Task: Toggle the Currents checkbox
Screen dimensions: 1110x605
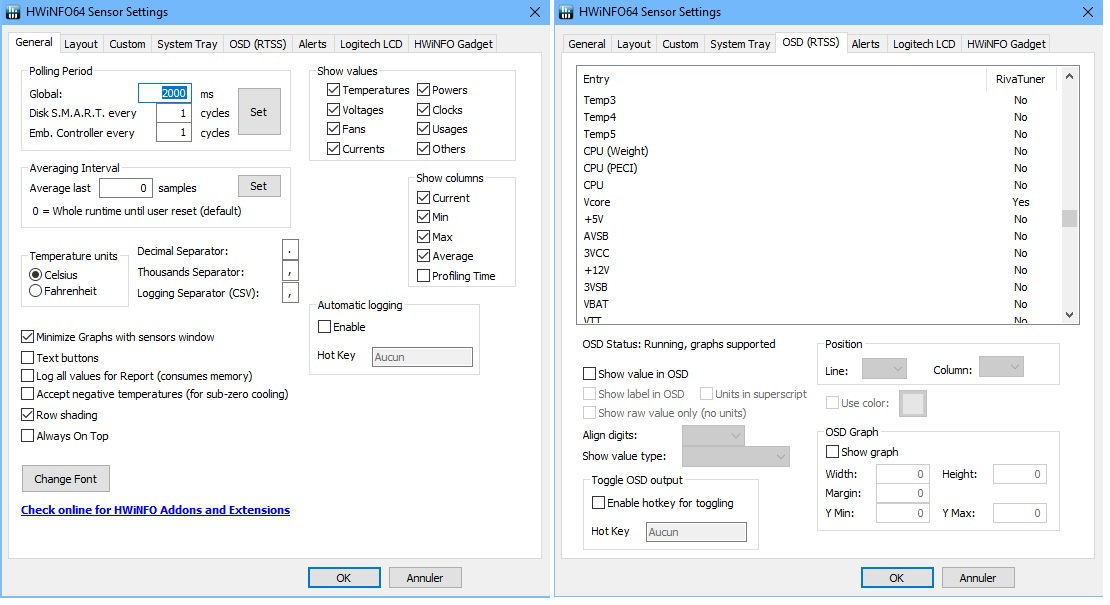Action: click(x=333, y=149)
